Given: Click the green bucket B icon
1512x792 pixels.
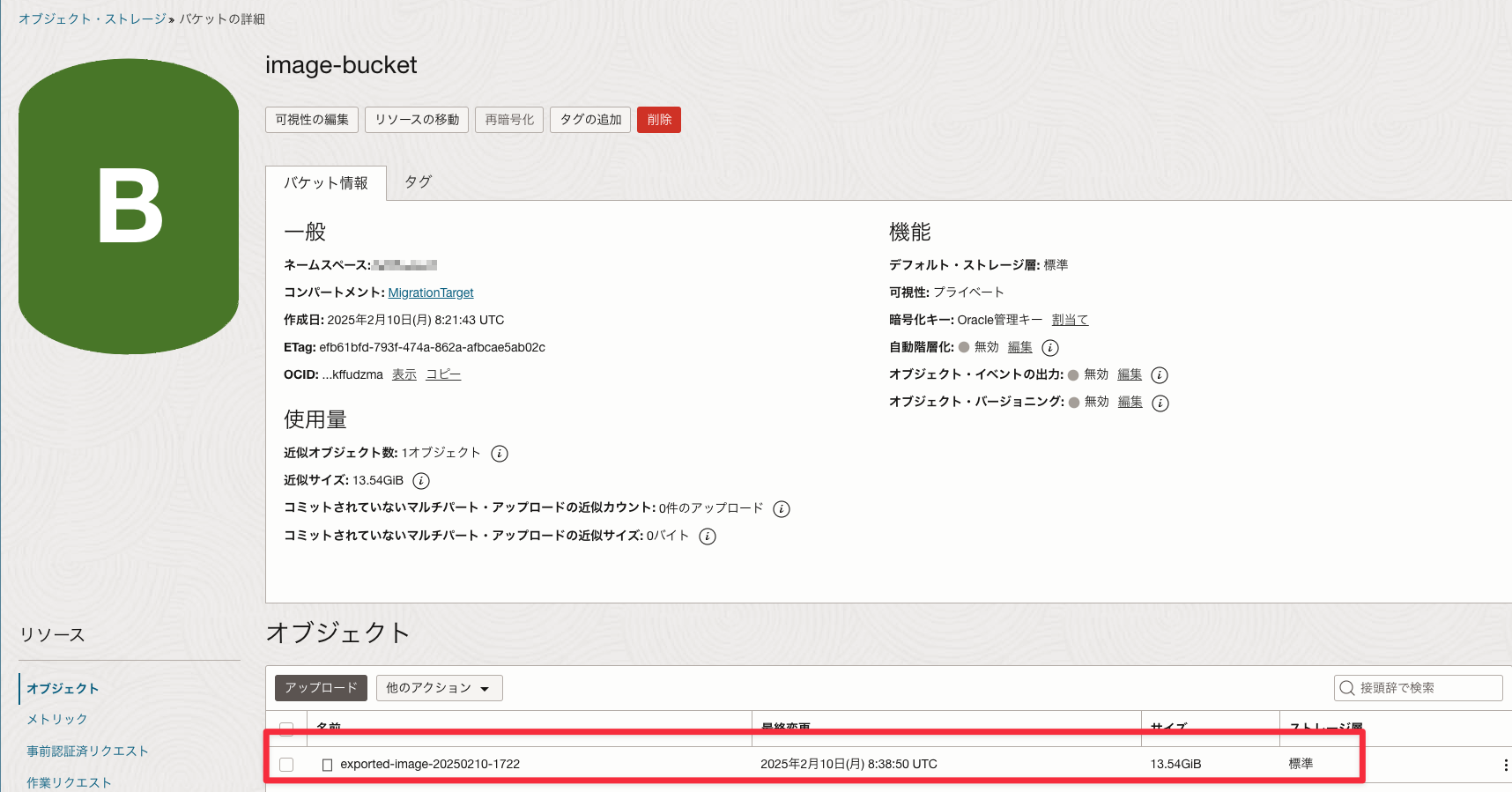Looking at the screenshot, I should point(129,206).
